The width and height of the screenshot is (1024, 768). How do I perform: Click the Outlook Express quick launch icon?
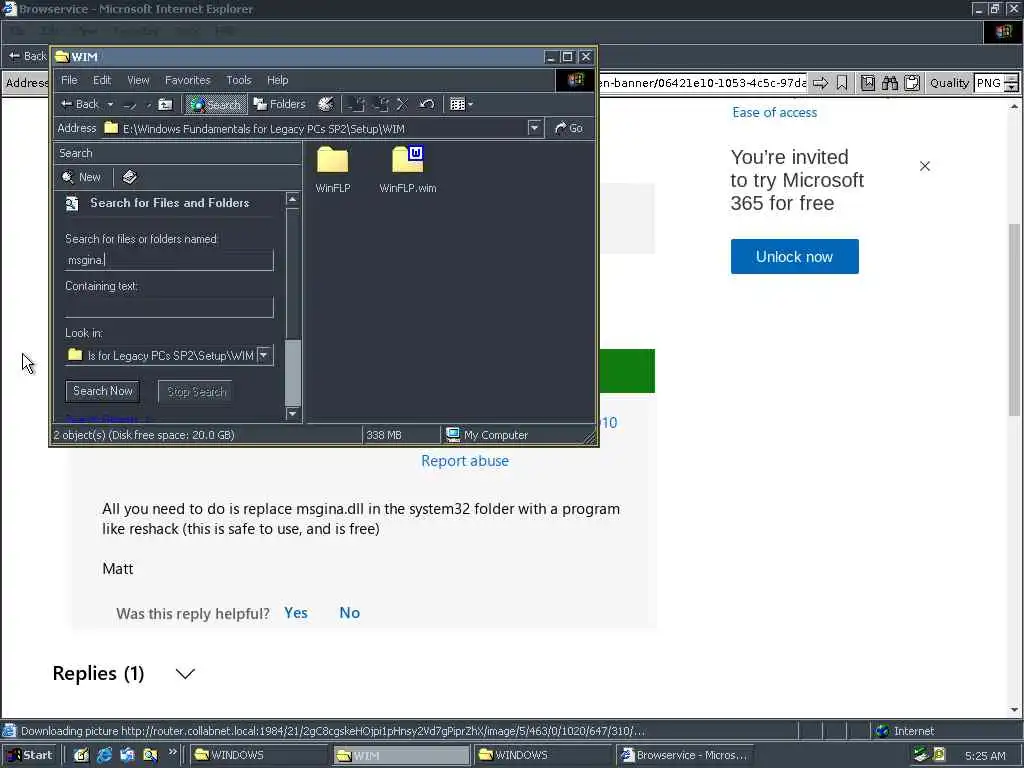[127, 755]
